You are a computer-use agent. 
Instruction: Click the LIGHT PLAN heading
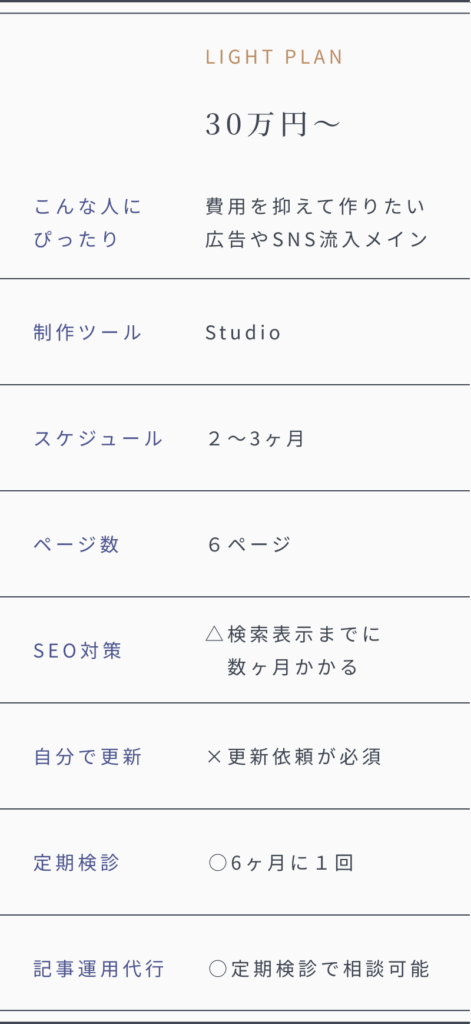(274, 57)
